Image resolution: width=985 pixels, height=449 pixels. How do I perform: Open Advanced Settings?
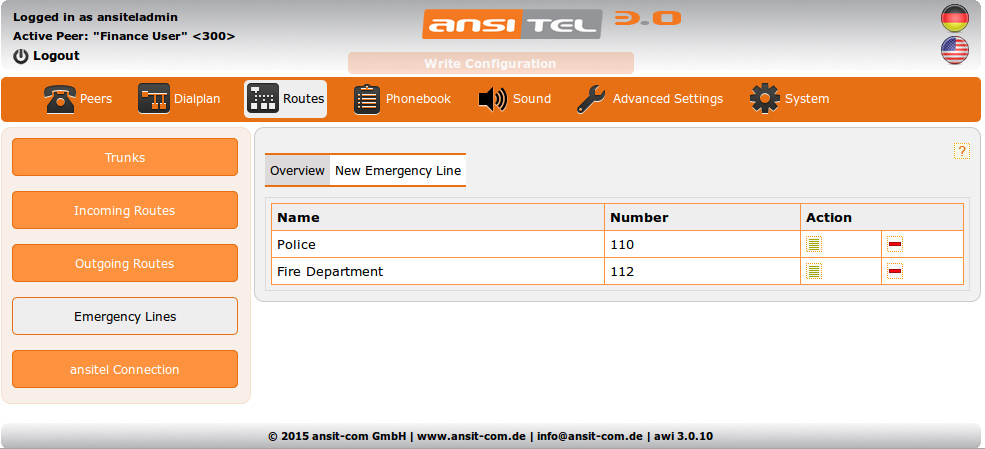[x=650, y=99]
